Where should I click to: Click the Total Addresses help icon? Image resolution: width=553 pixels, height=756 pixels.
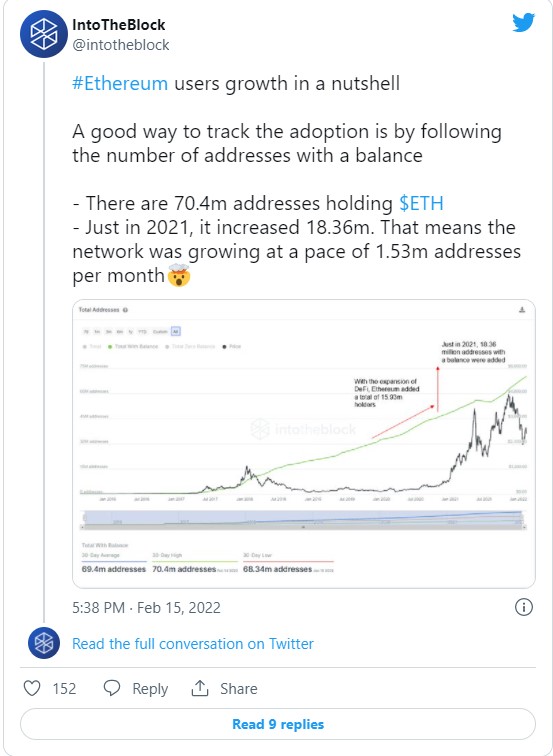tap(125, 310)
